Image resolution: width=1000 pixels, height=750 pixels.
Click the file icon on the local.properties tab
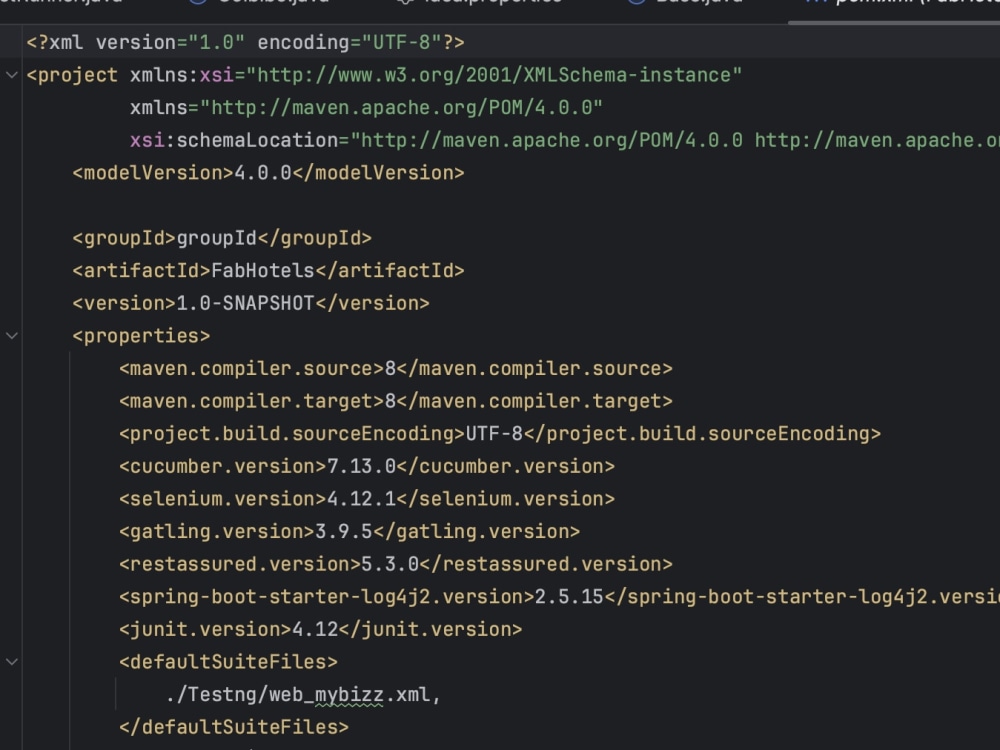[x=404, y=2]
